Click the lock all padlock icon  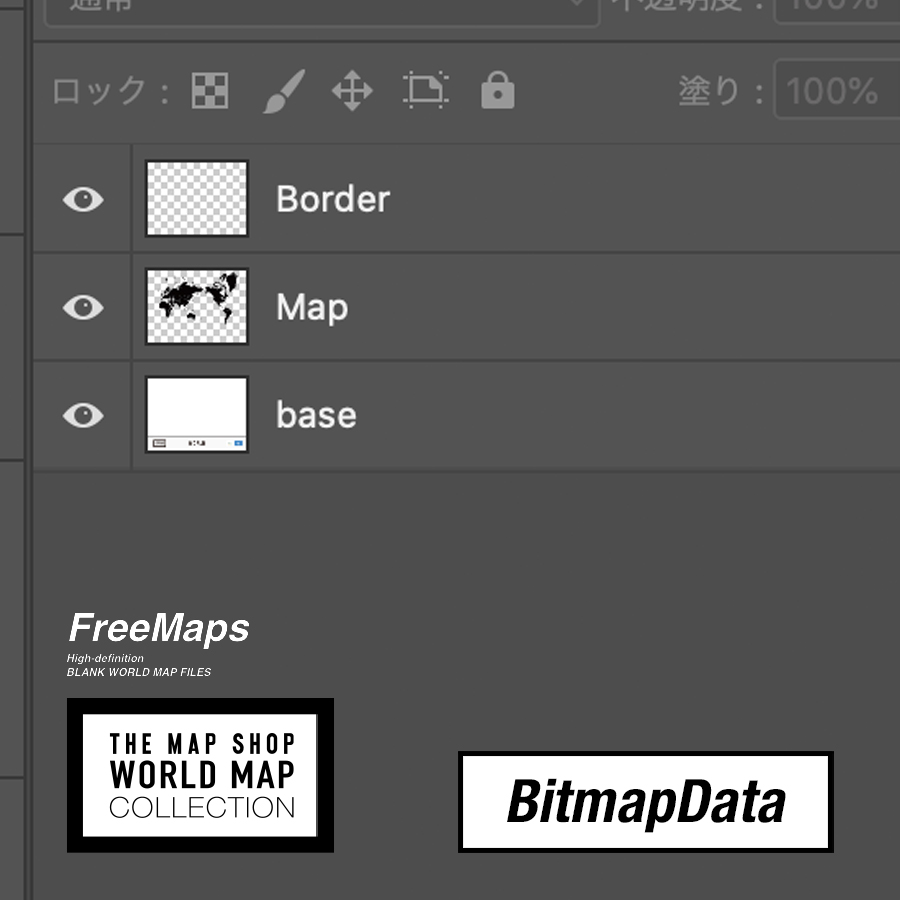pos(498,90)
